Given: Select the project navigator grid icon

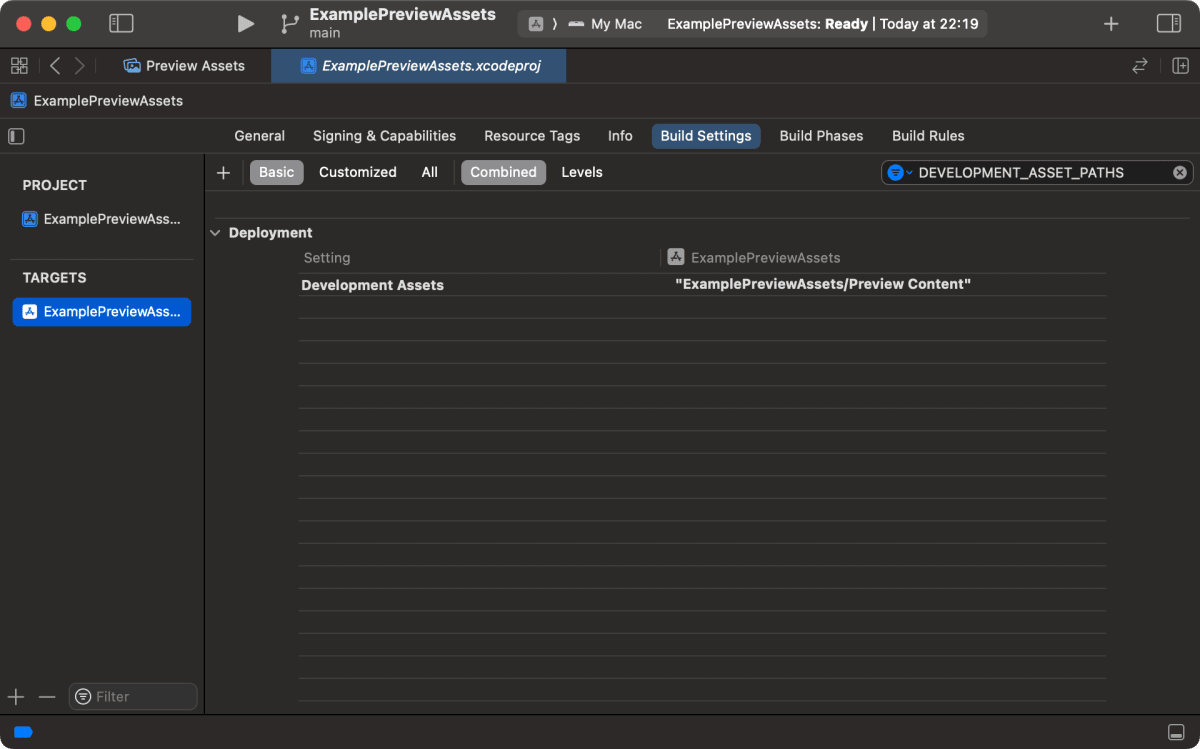Looking at the screenshot, I should click(x=18, y=65).
